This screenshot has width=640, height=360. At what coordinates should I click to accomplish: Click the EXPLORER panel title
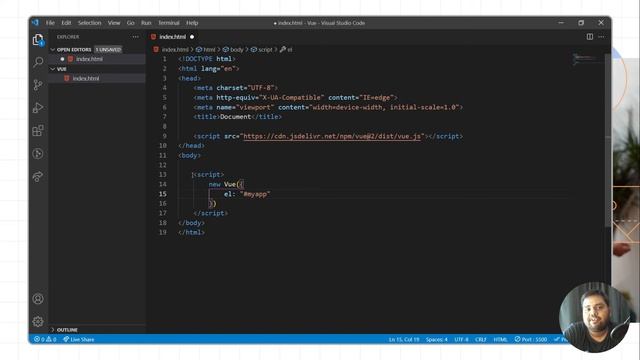[68, 37]
